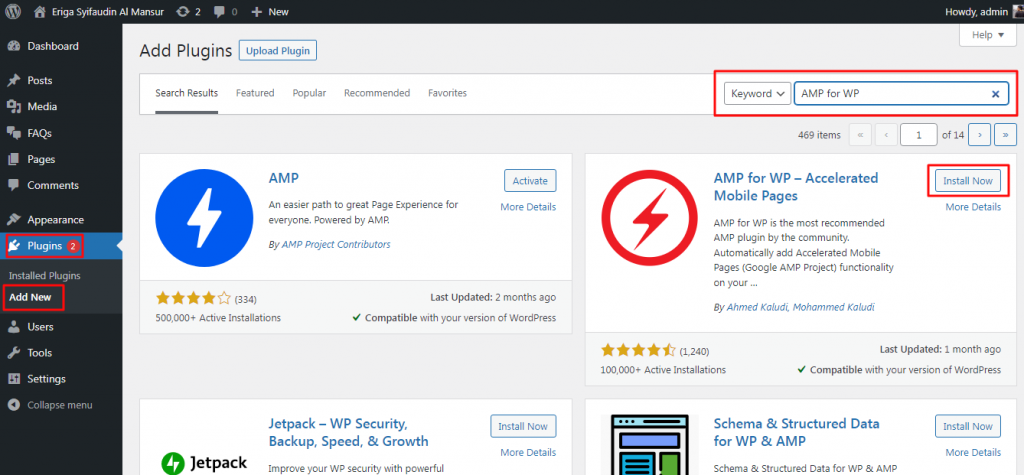Click the current page number field
This screenshot has height=475, width=1024.
[x=918, y=135]
